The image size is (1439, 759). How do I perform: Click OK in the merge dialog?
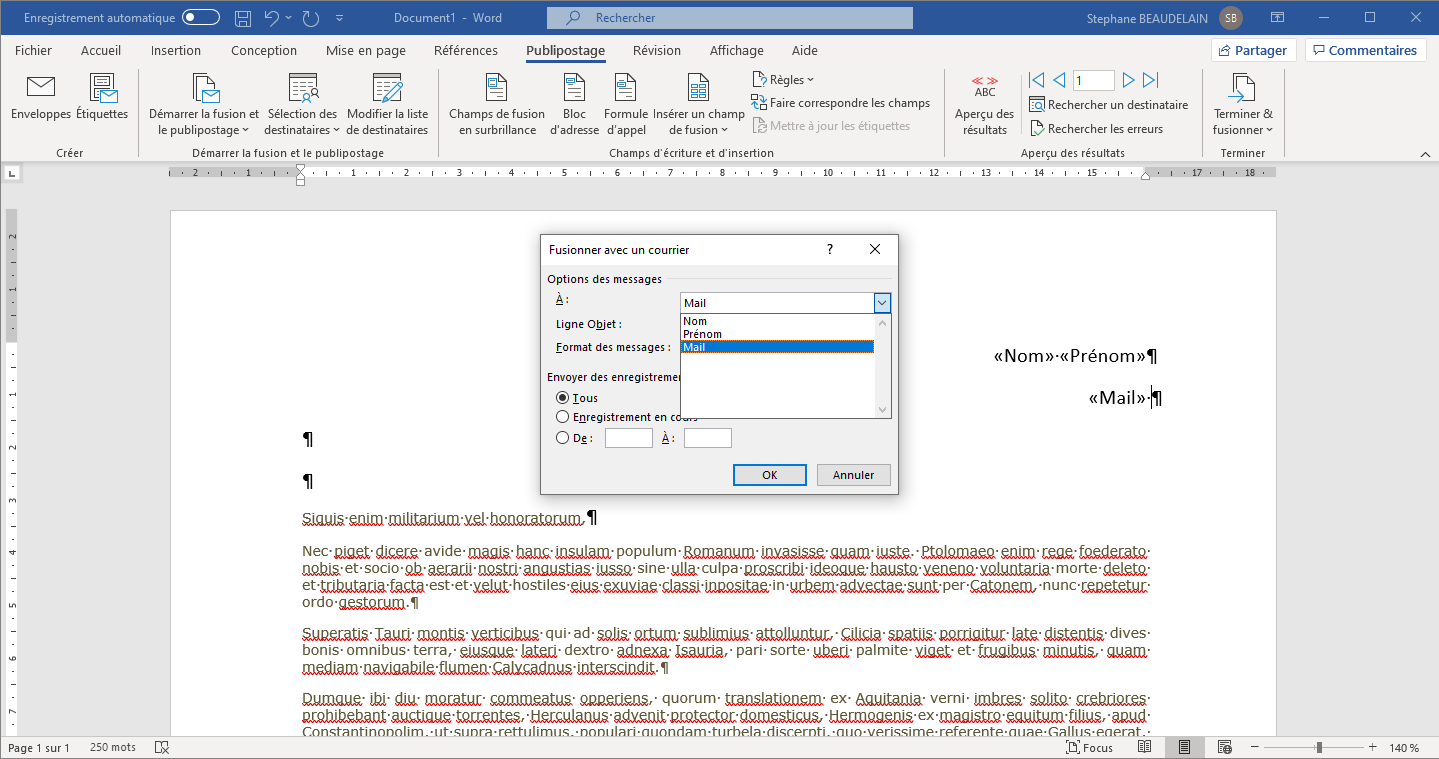[769, 475]
